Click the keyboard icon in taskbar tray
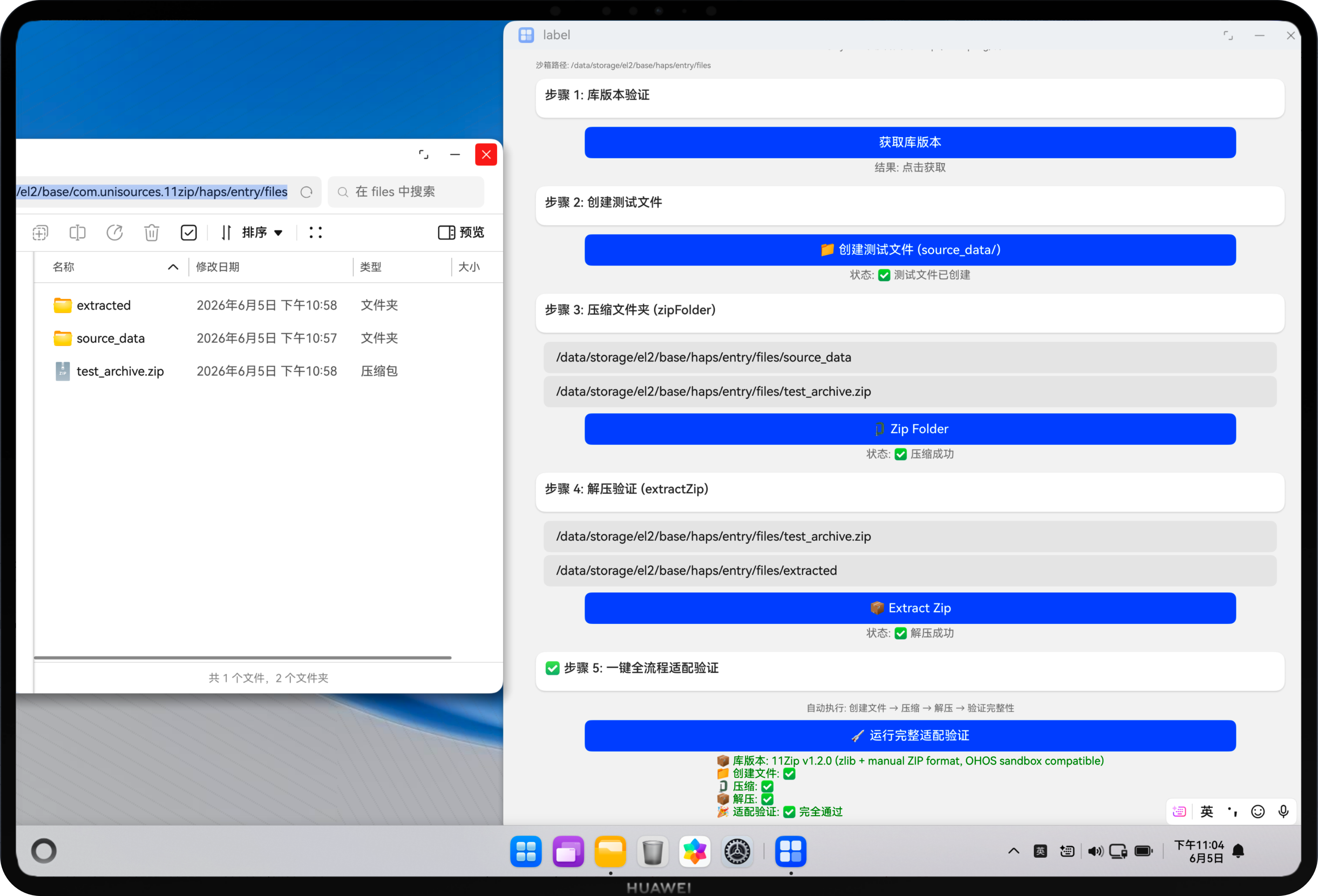The image size is (1318, 896). click(1067, 851)
